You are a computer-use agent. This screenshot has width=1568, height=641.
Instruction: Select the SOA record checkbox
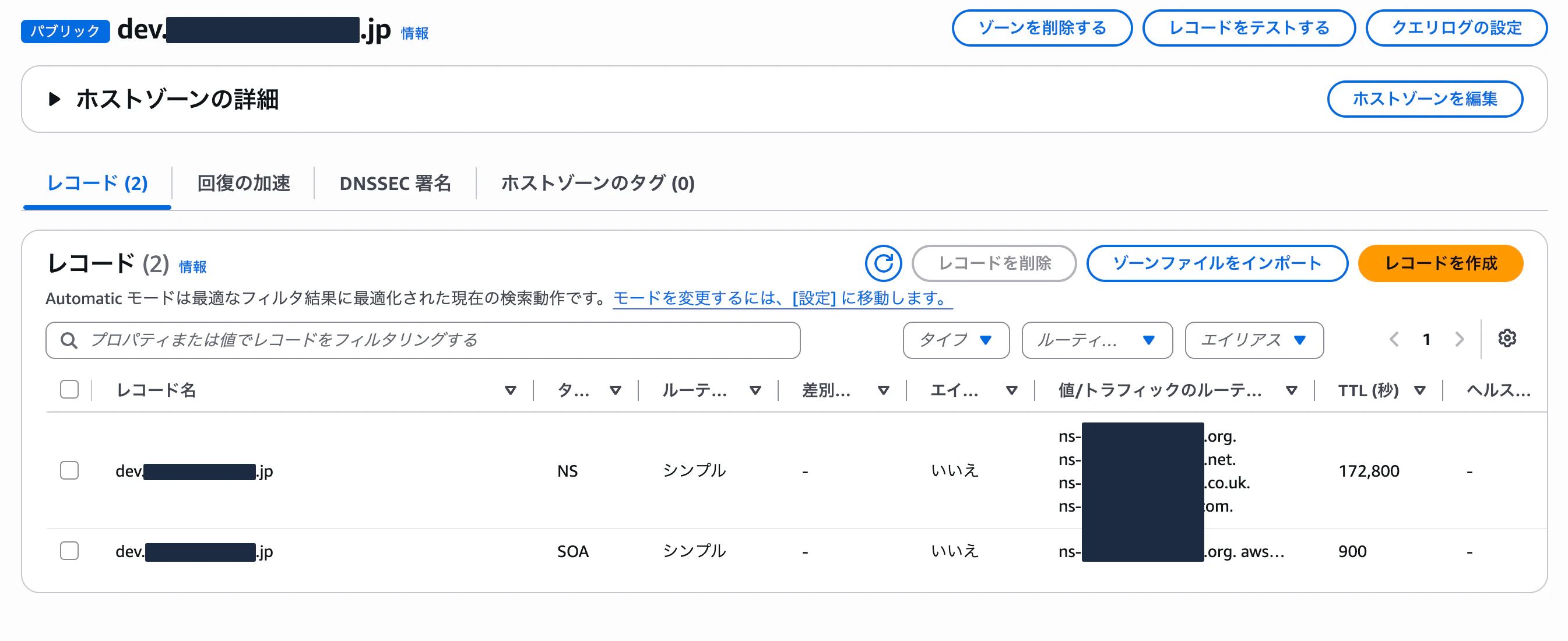[x=69, y=551]
